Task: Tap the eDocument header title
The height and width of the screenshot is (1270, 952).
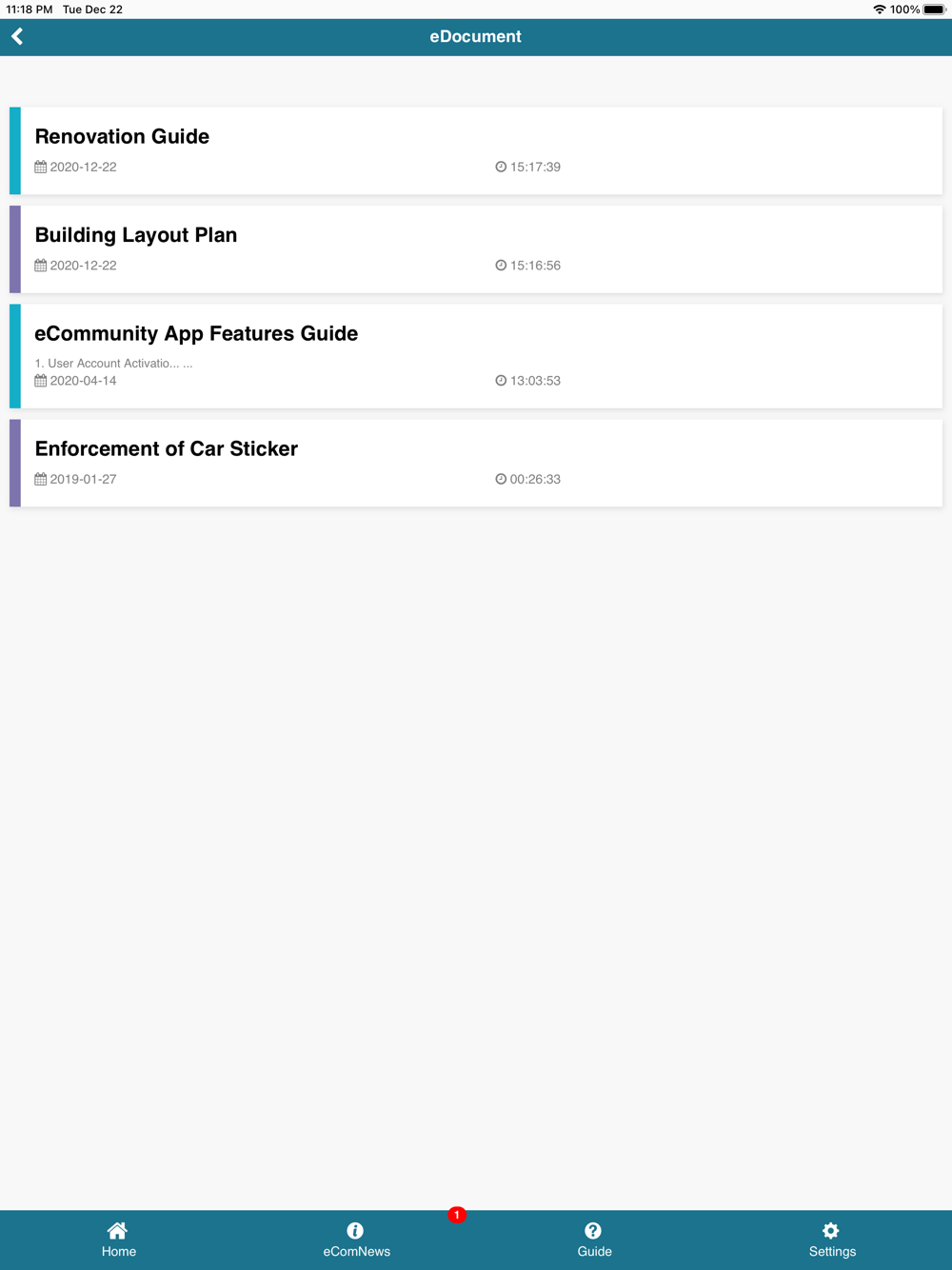Action: coord(475,37)
